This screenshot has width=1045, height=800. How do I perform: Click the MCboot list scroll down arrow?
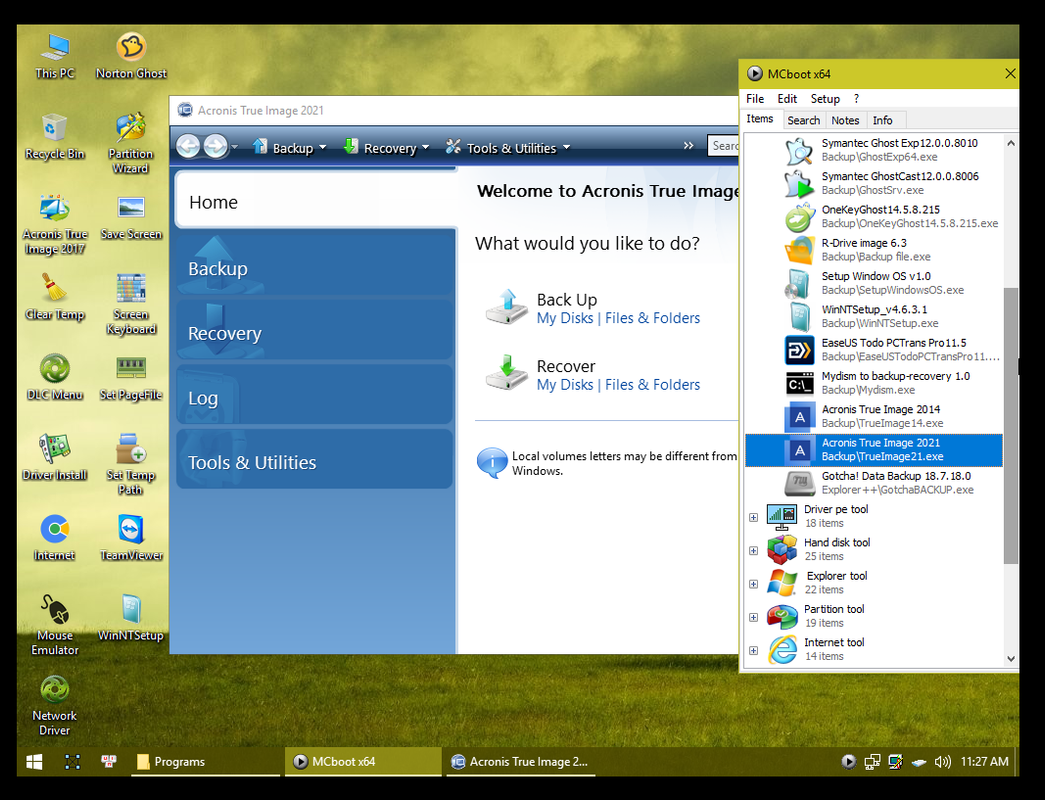1010,658
